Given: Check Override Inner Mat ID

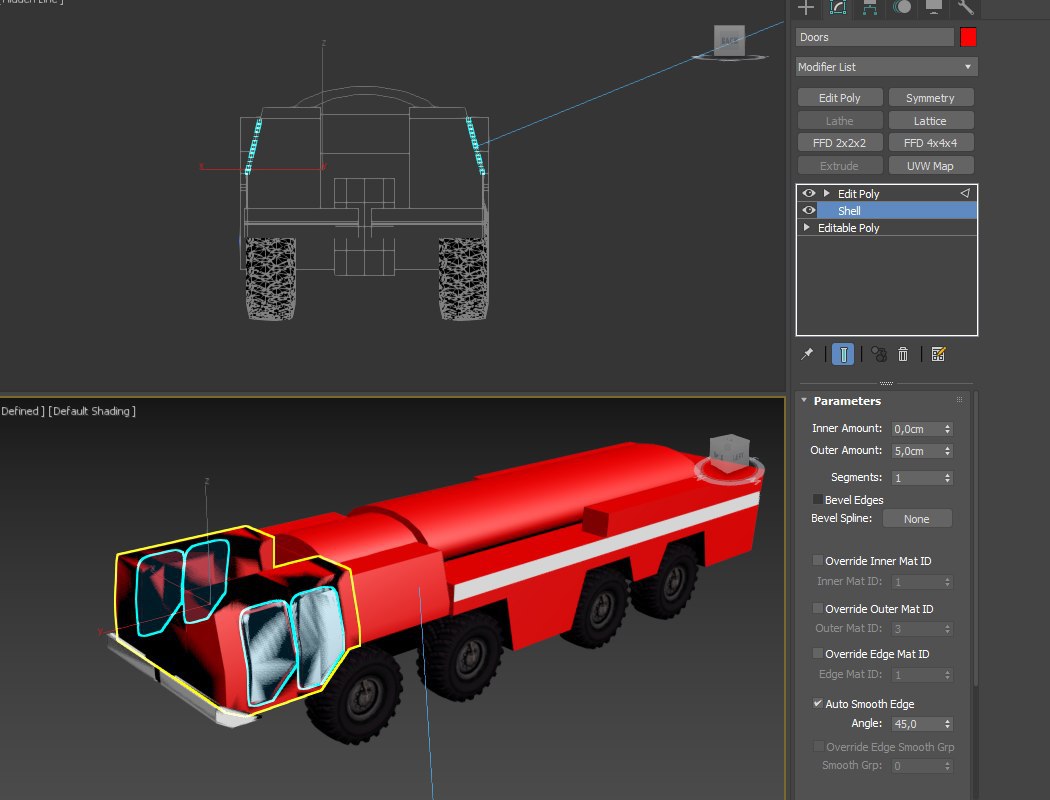Looking at the screenshot, I should pos(818,560).
